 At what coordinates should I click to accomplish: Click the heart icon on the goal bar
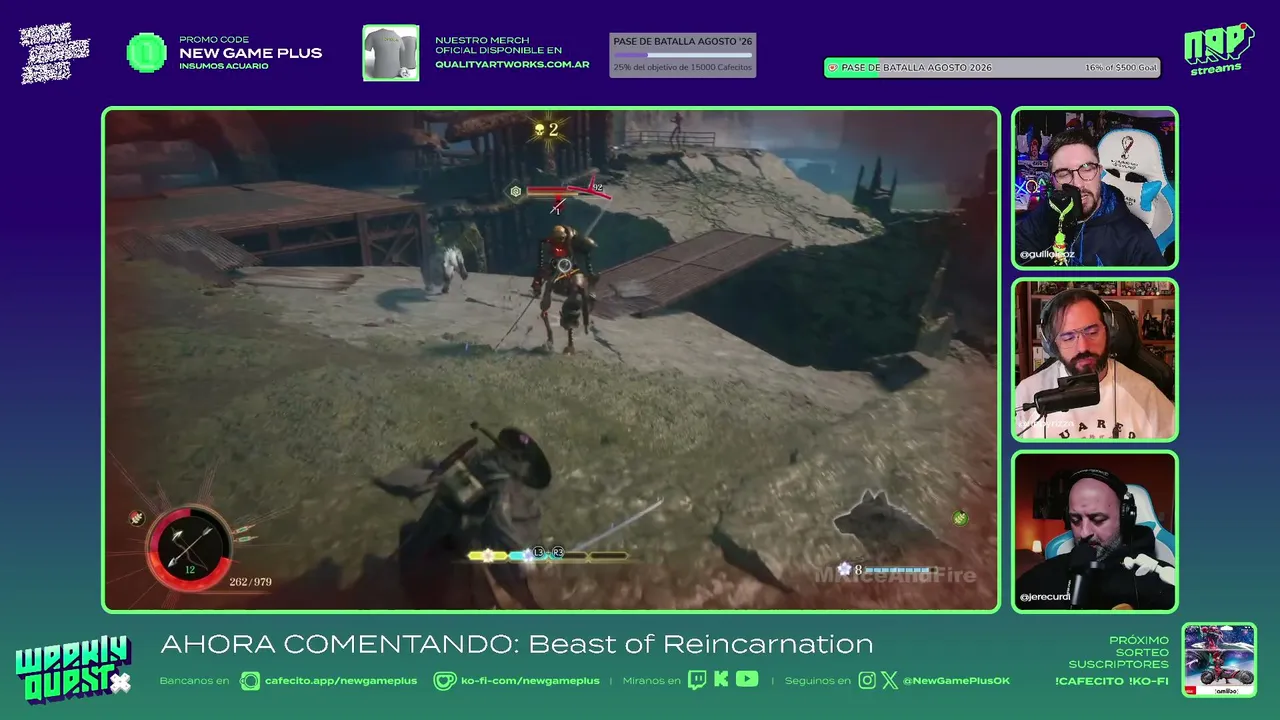[832, 68]
